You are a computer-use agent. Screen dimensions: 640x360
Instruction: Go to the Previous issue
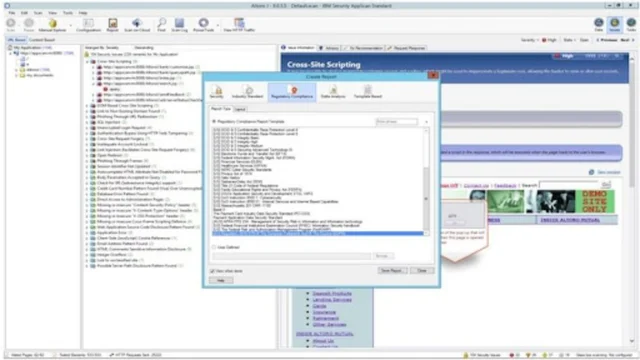607,40
